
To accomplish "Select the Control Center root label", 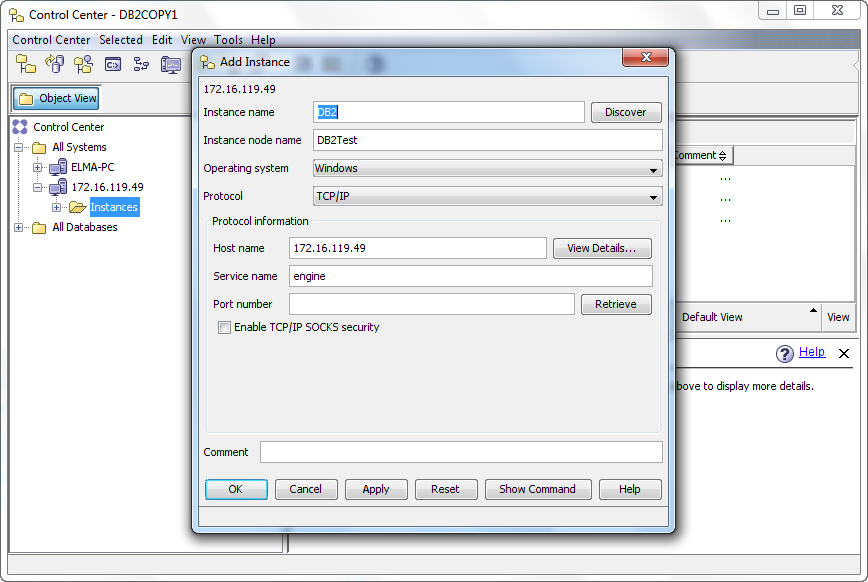I will (x=69, y=127).
